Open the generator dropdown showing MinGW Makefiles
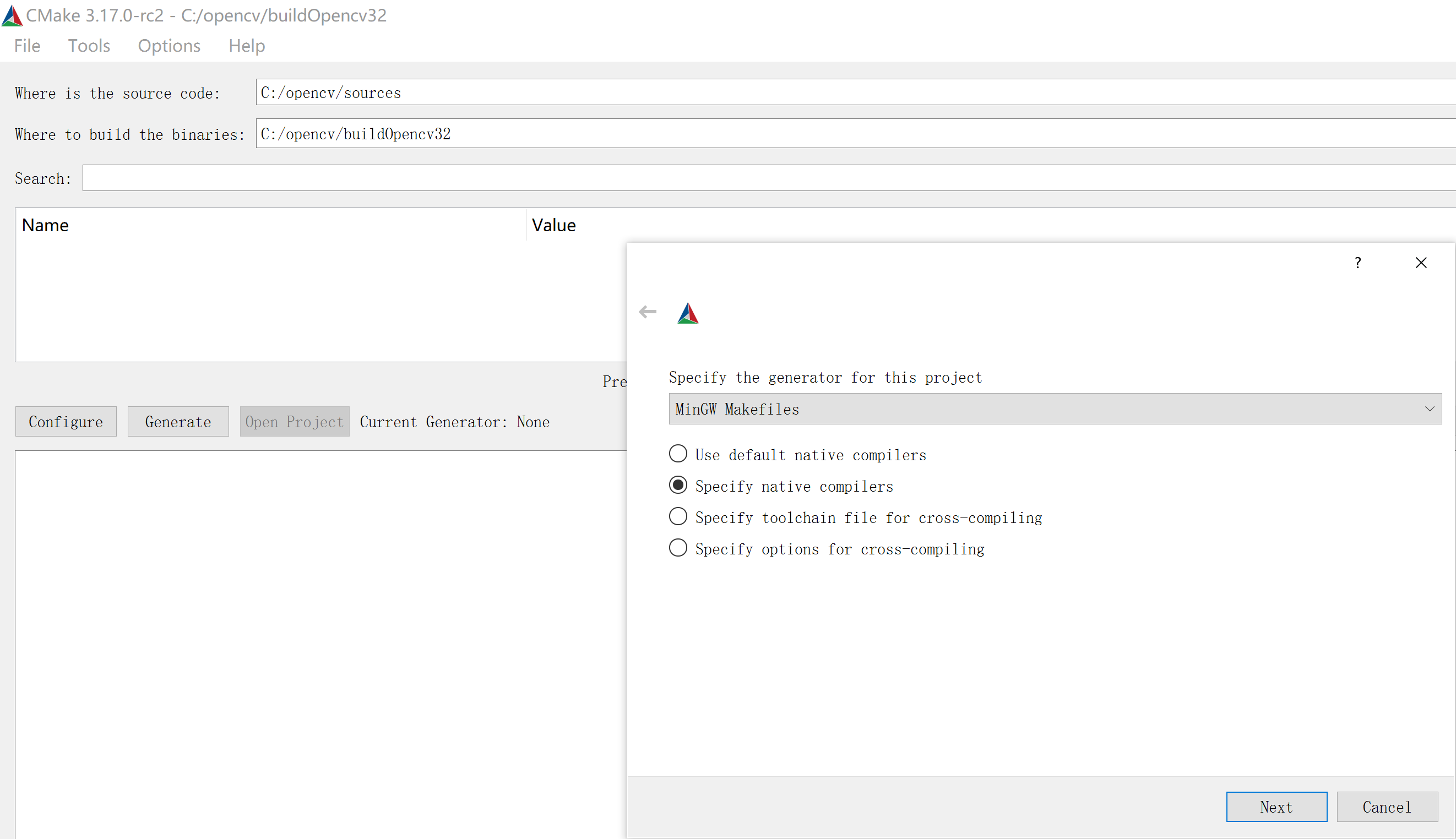 1037,408
